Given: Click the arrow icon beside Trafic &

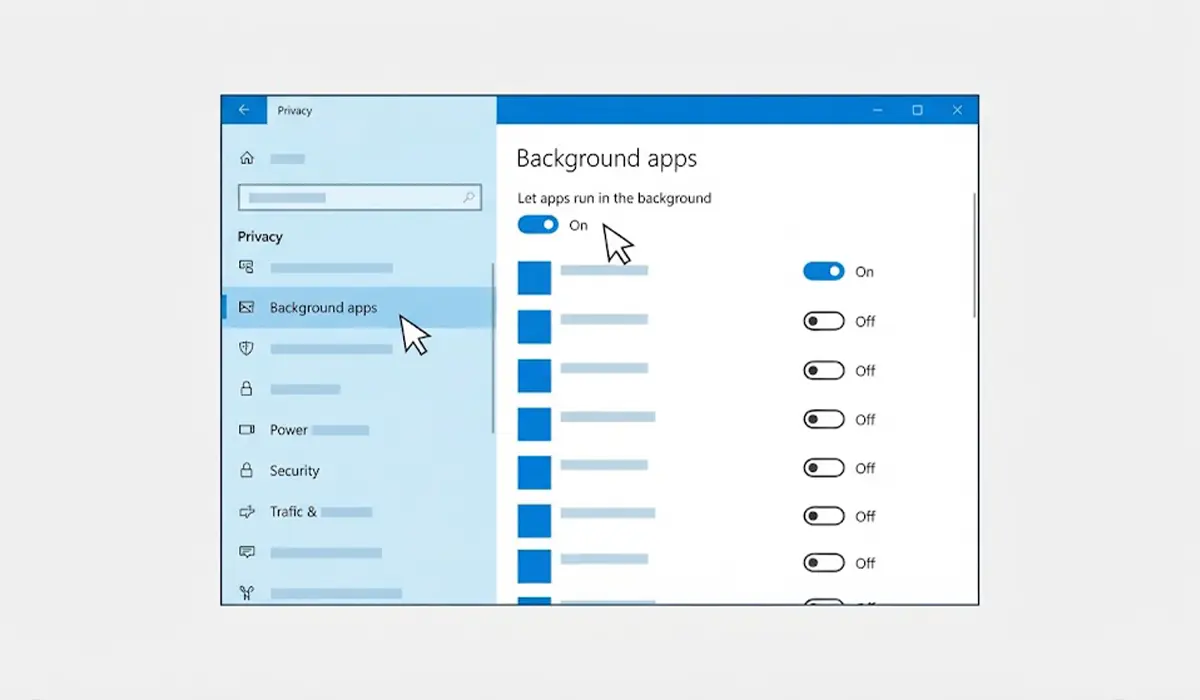Looking at the screenshot, I should 247,511.
